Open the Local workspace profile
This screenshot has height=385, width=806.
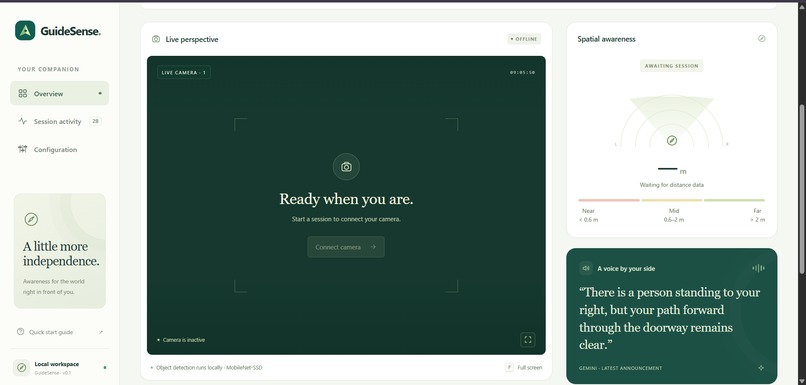pos(60,368)
